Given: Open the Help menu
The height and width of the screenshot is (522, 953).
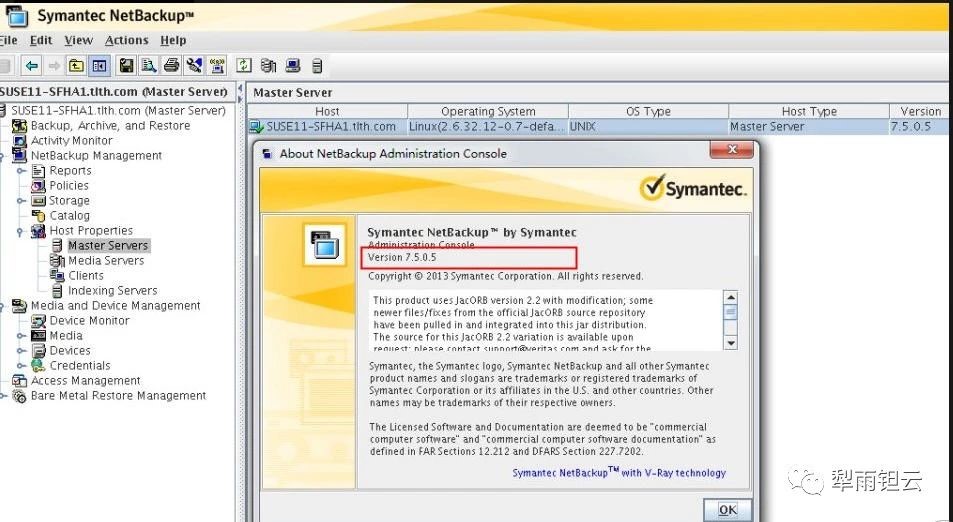Looking at the screenshot, I should coord(173,40).
